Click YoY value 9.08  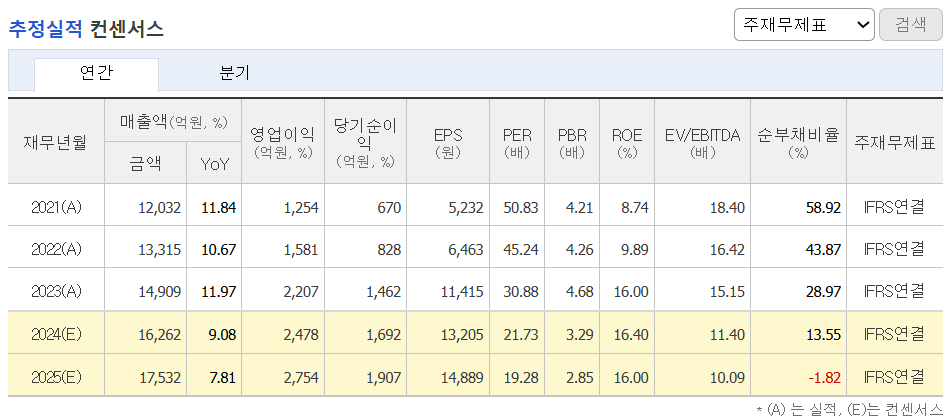[x=222, y=333]
